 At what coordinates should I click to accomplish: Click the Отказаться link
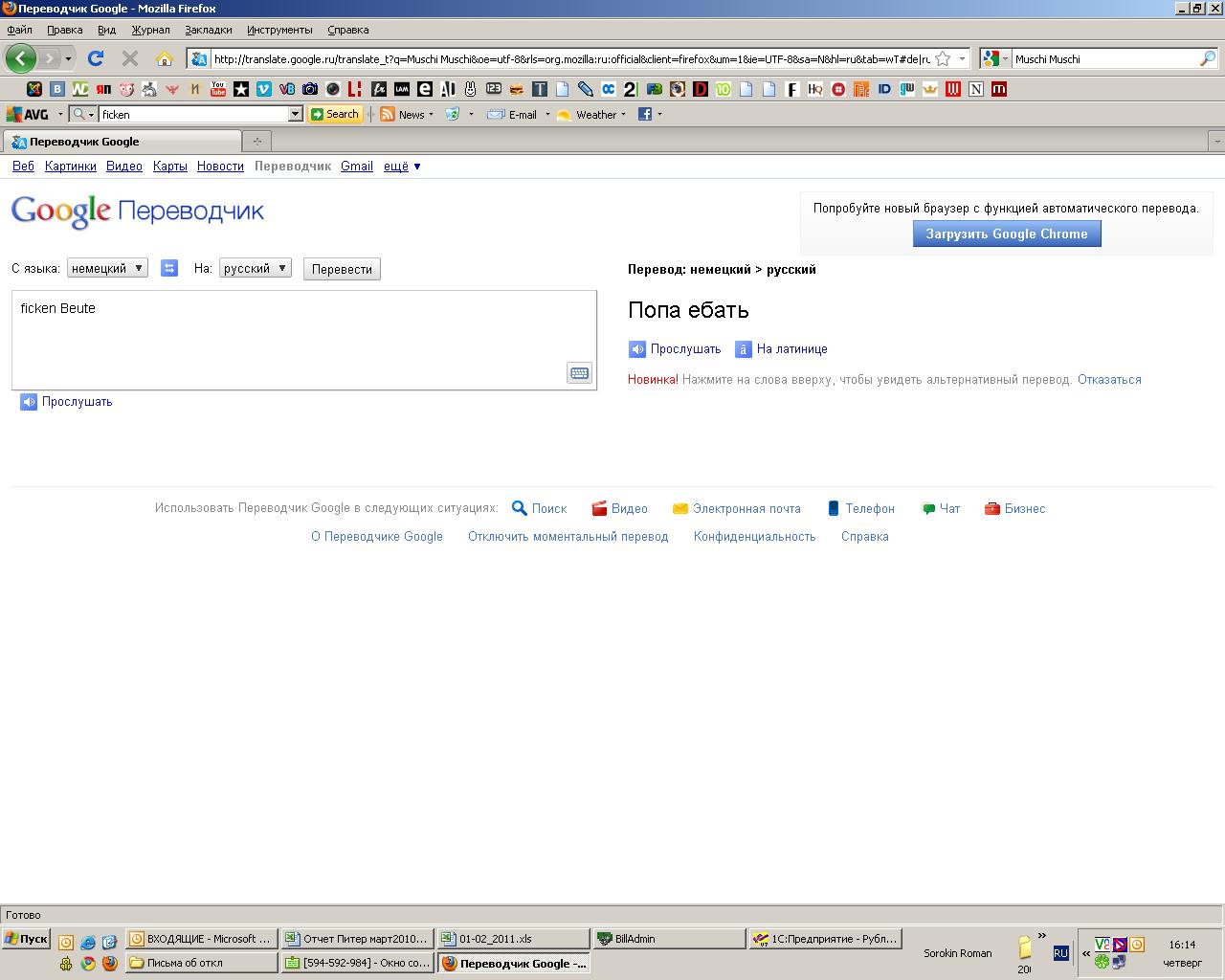click(x=1109, y=380)
